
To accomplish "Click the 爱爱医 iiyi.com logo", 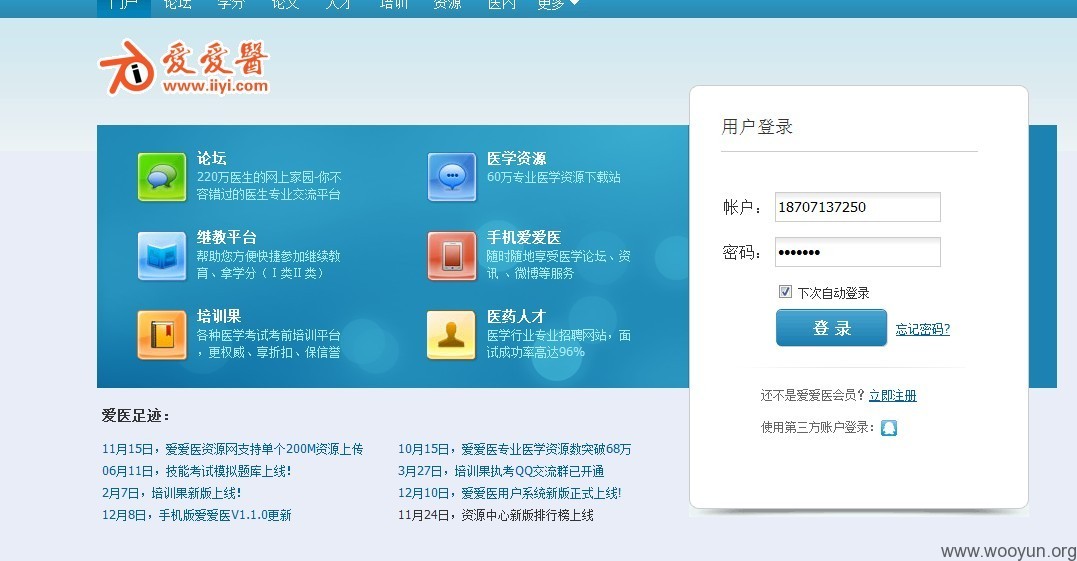I will 184,67.
